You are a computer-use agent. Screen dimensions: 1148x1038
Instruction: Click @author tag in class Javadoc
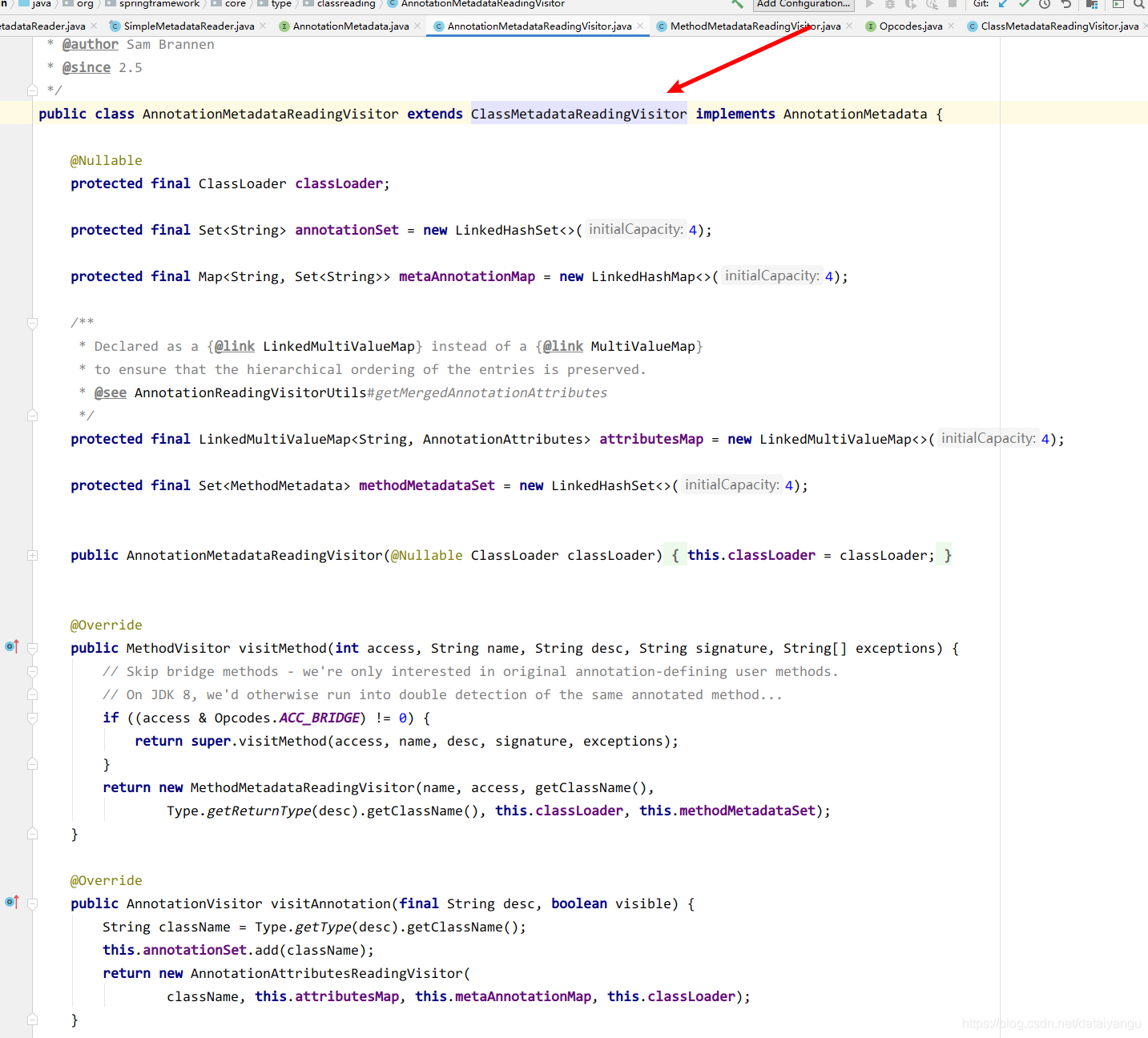91,44
